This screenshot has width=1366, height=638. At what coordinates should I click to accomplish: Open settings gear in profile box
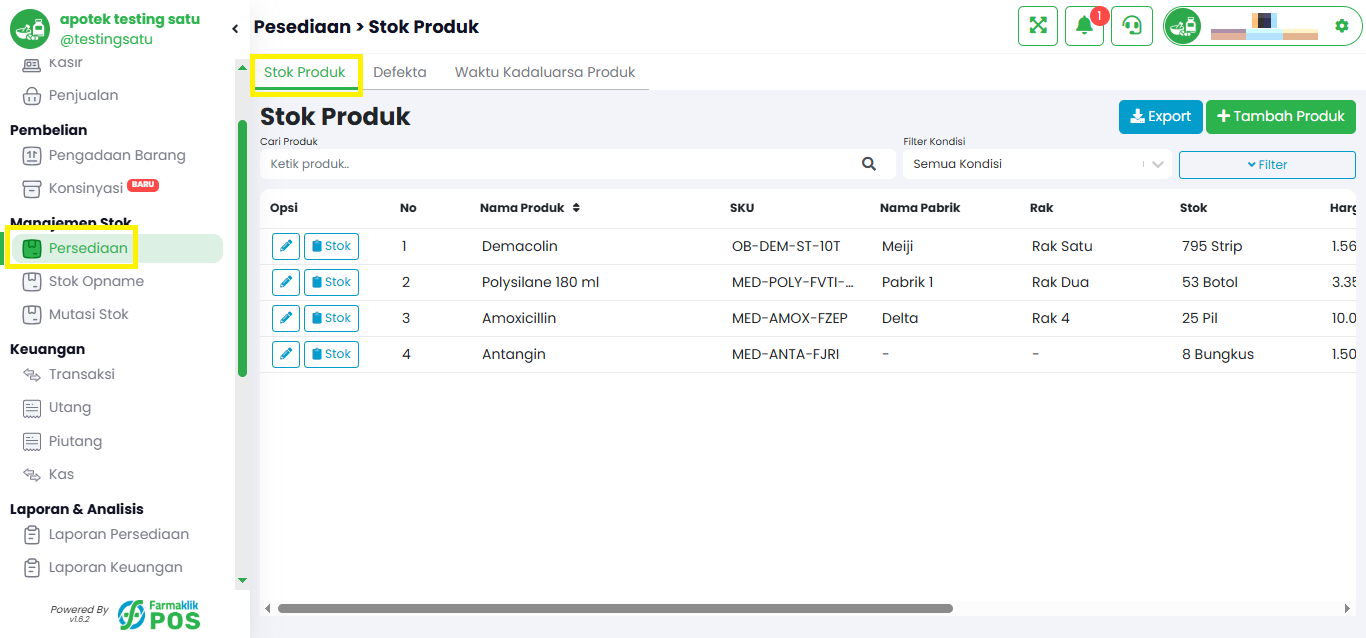(x=1342, y=26)
